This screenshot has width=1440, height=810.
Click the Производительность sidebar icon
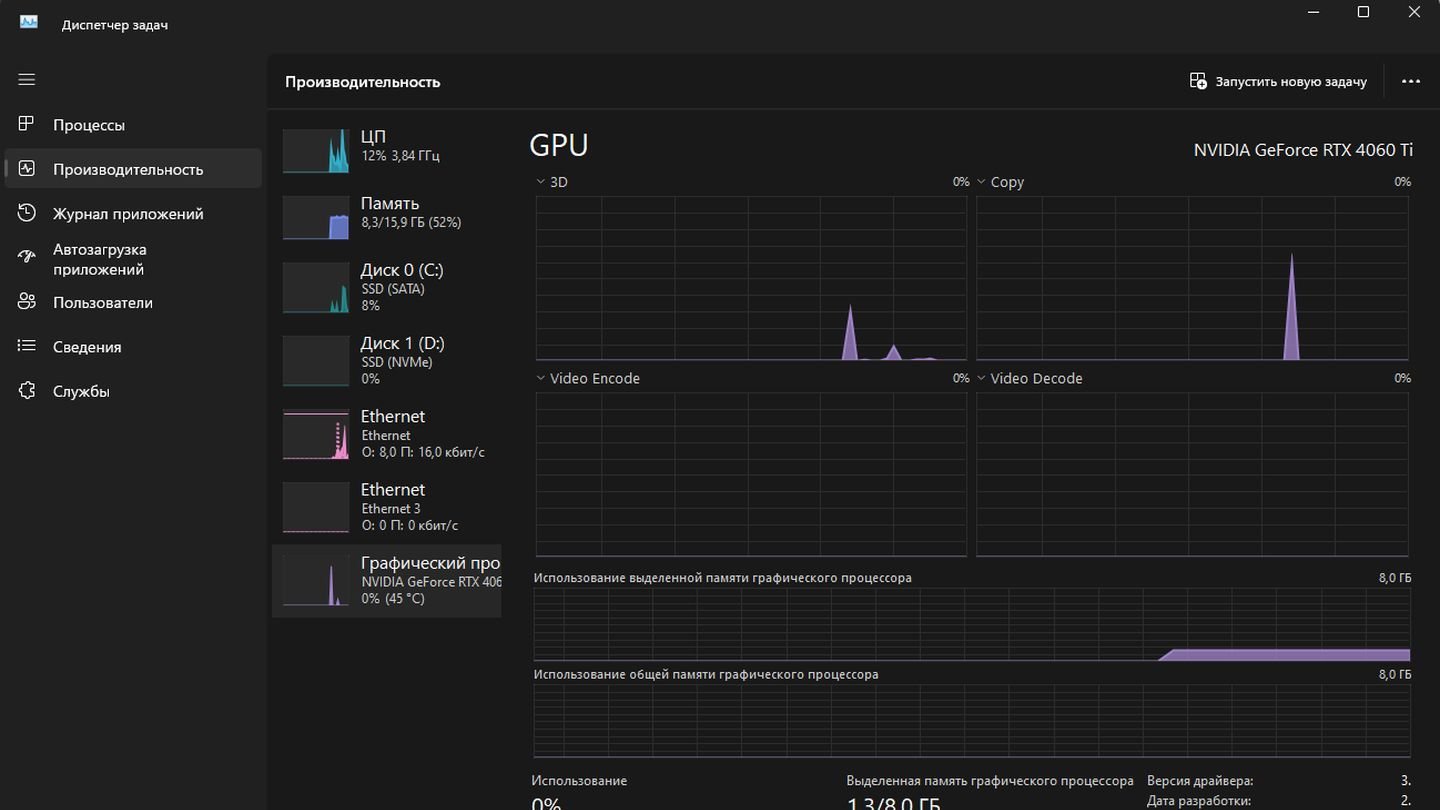point(27,169)
